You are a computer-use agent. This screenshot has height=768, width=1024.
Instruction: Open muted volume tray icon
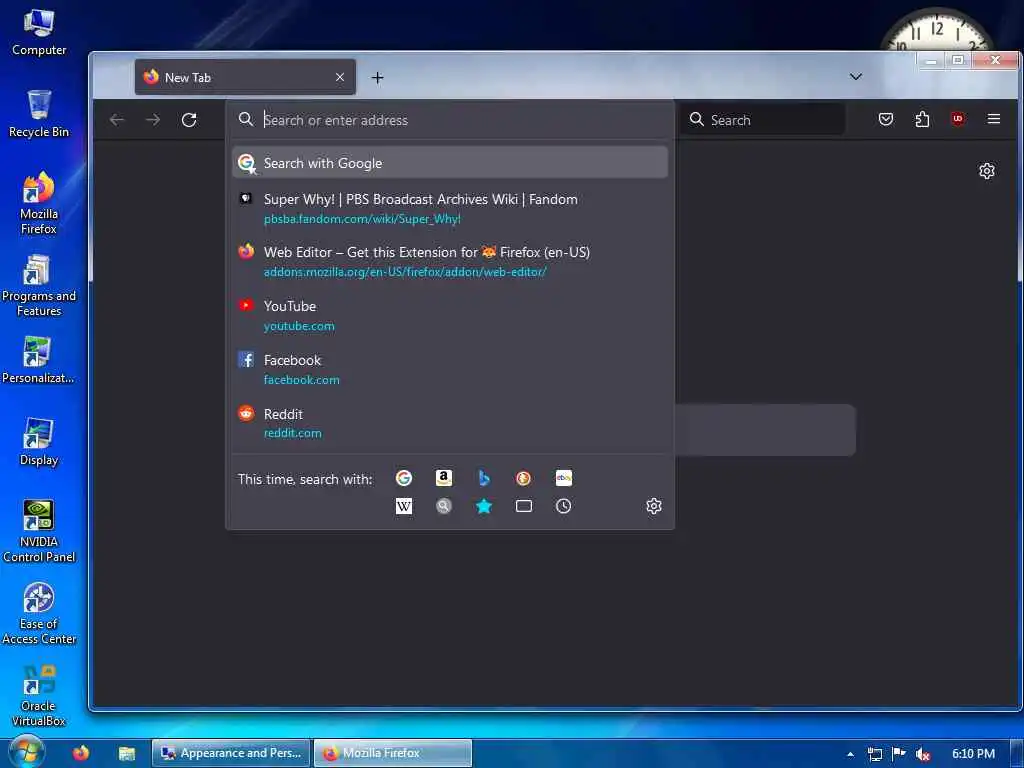tap(922, 754)
